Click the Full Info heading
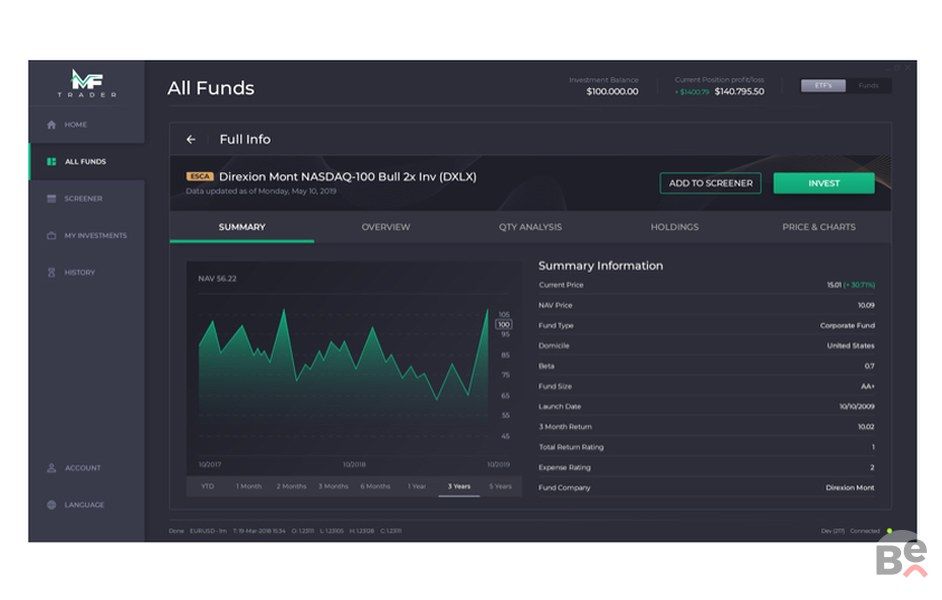 [245, 139]
